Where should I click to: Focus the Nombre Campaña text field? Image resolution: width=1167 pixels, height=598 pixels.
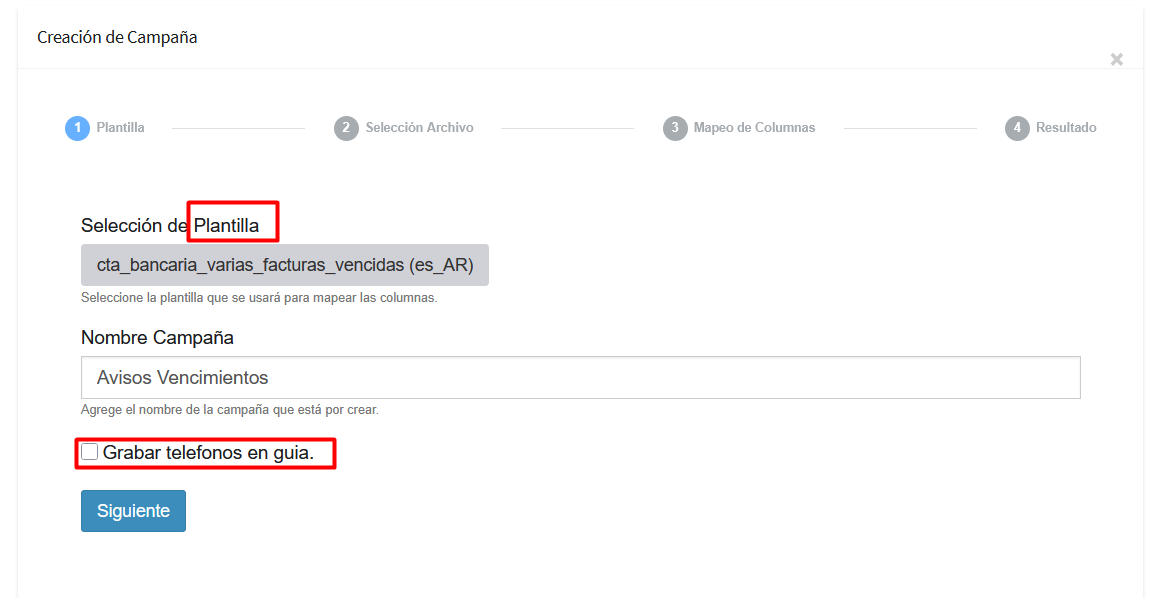point(581,378)
